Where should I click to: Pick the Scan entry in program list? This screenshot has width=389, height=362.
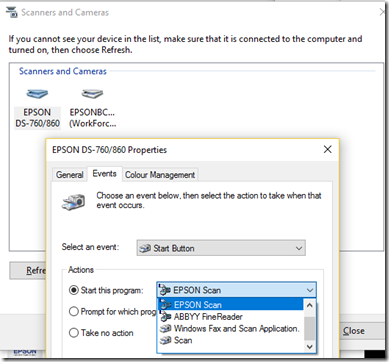(230, 340)
